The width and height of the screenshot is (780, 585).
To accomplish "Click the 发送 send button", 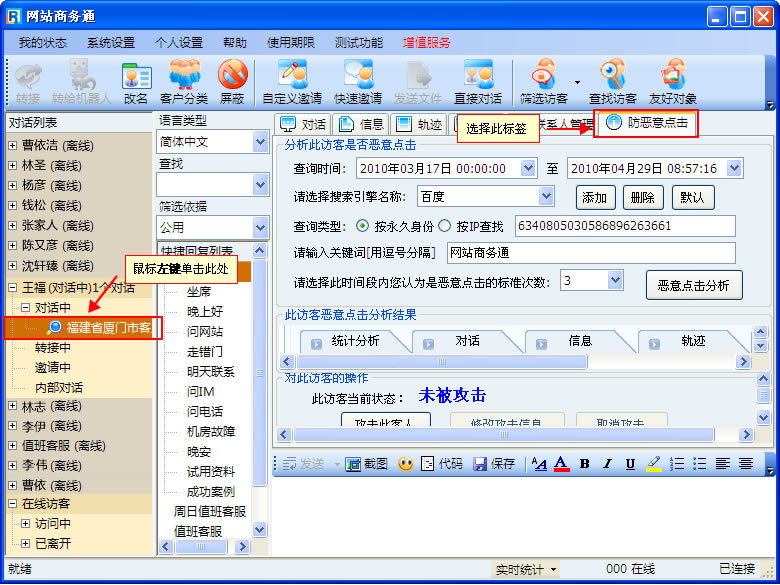I will [x=303, y=464].
